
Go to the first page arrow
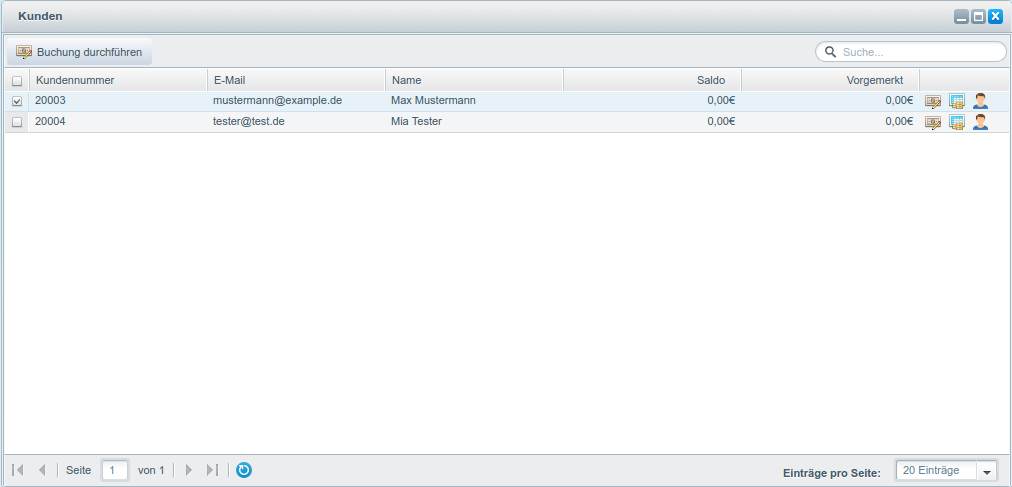coord(18,470)
